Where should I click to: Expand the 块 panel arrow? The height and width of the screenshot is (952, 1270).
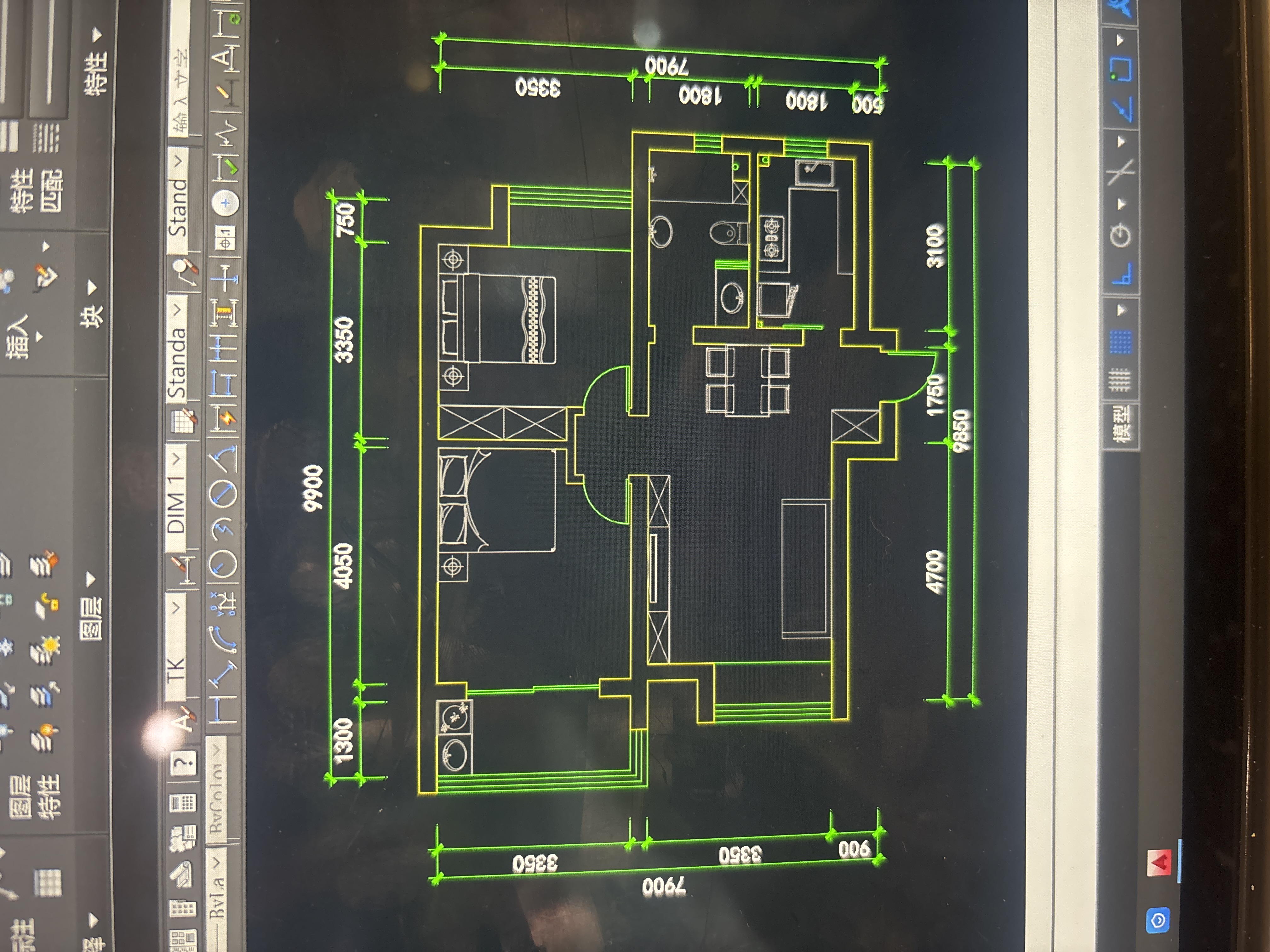[92, 287]
